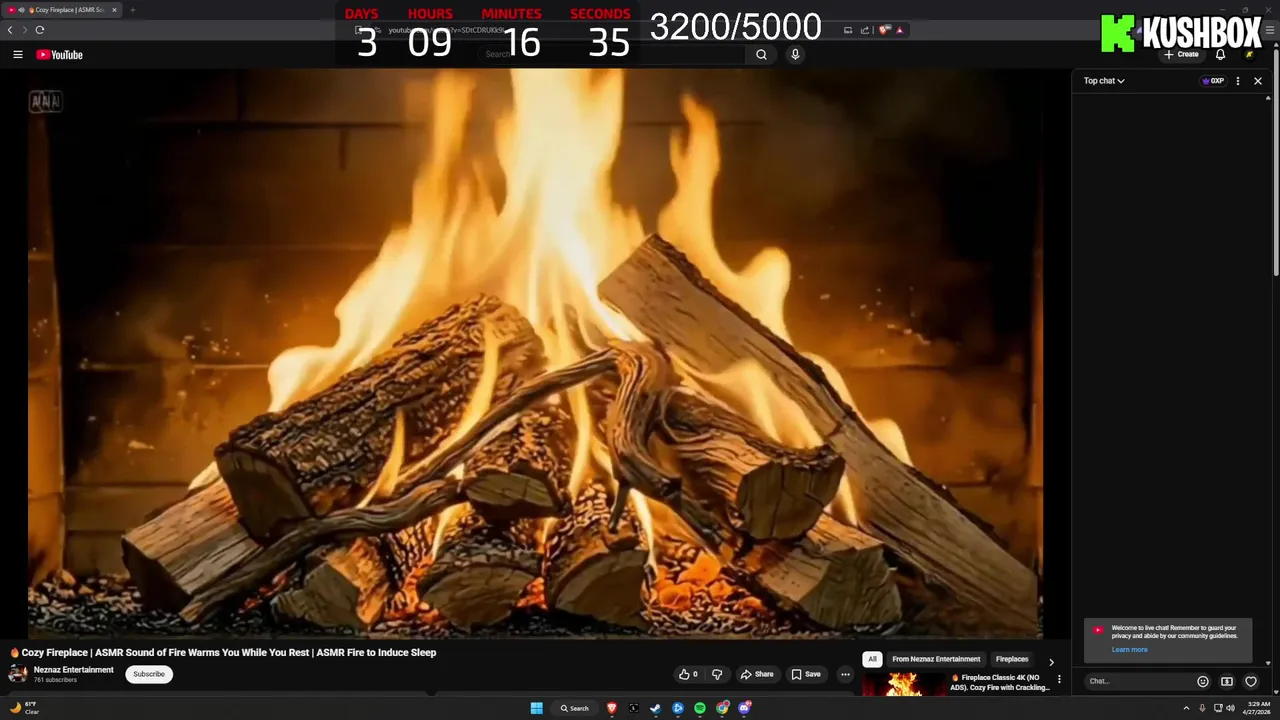
Task: Dislike the video with thumbs down
Action: [717, 674]
